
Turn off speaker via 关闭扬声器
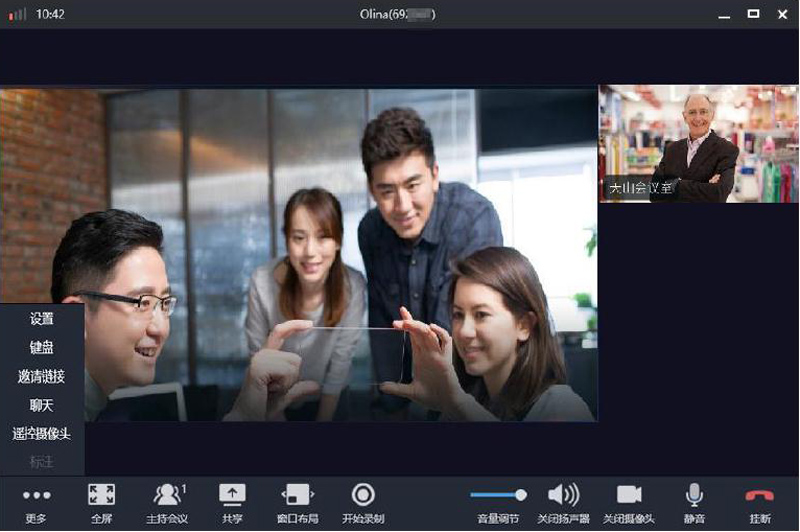click(563, 495)
